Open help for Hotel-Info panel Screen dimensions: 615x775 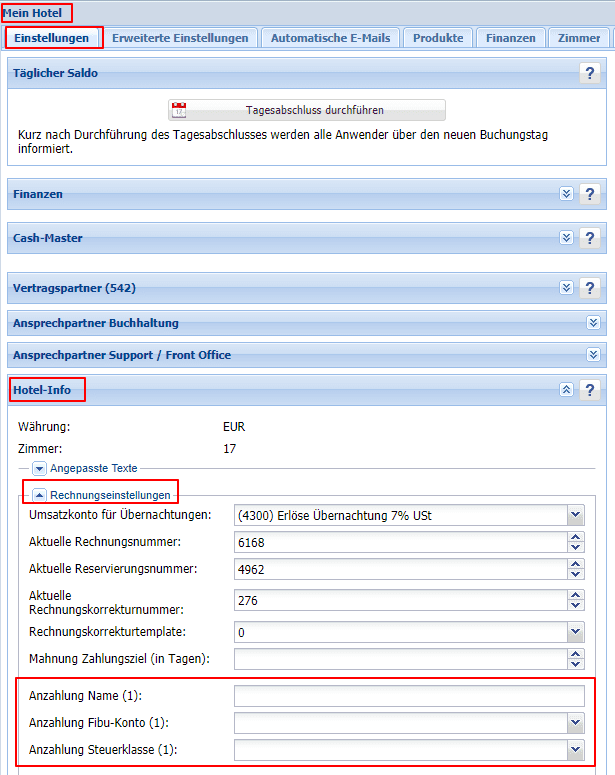(x=590, y=390)
